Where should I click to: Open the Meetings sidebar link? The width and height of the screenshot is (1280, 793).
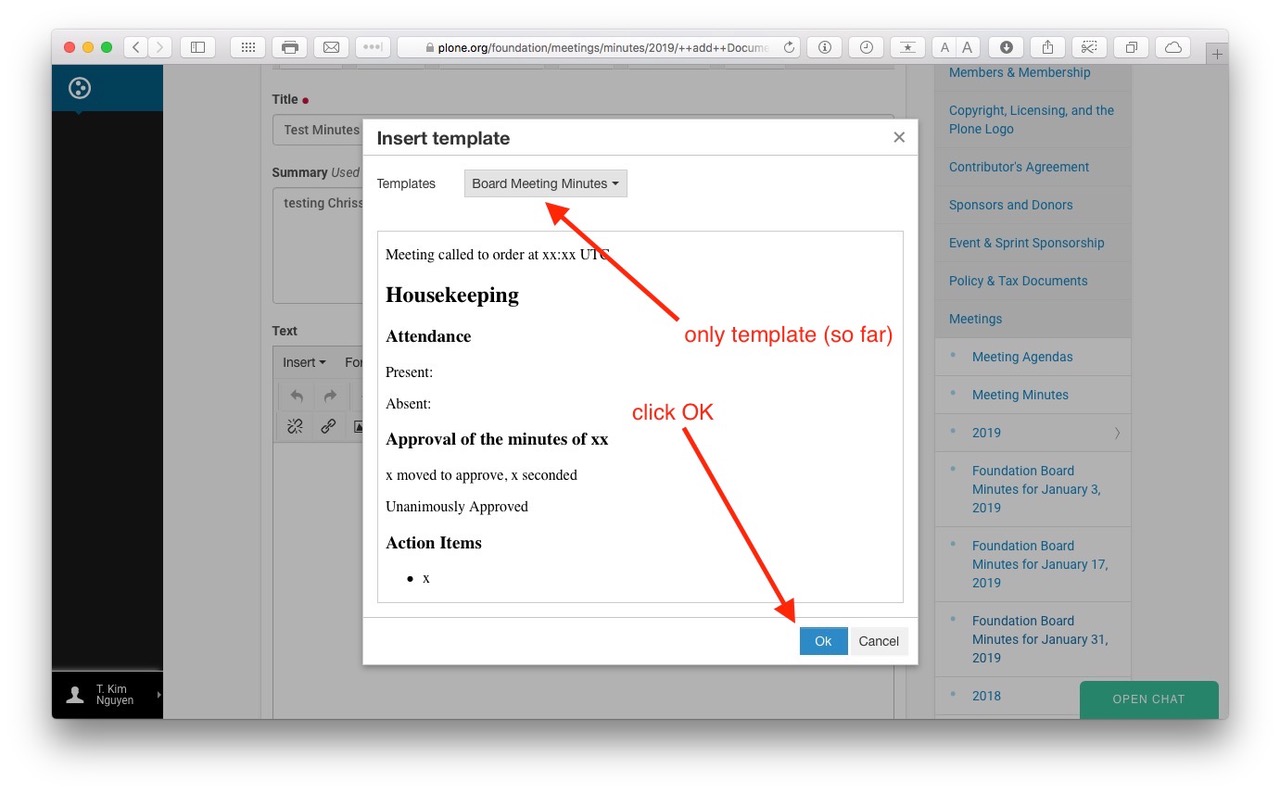[x=975, y=319]
